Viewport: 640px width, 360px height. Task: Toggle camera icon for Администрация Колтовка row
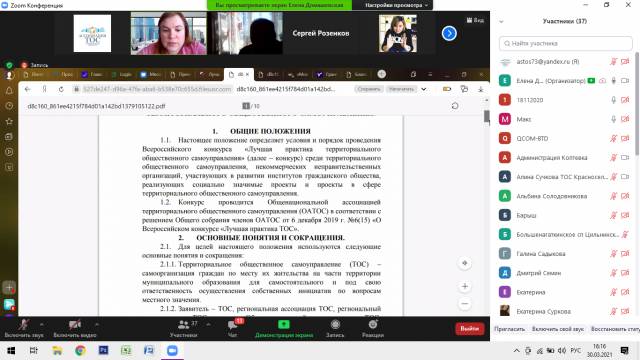(x=625, y=158)
